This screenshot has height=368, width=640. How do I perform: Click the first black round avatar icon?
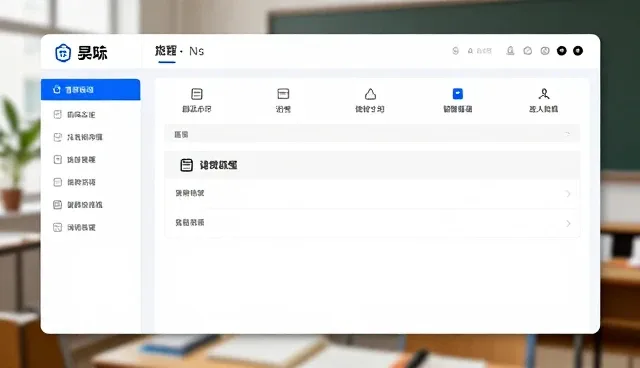[562, 51]
